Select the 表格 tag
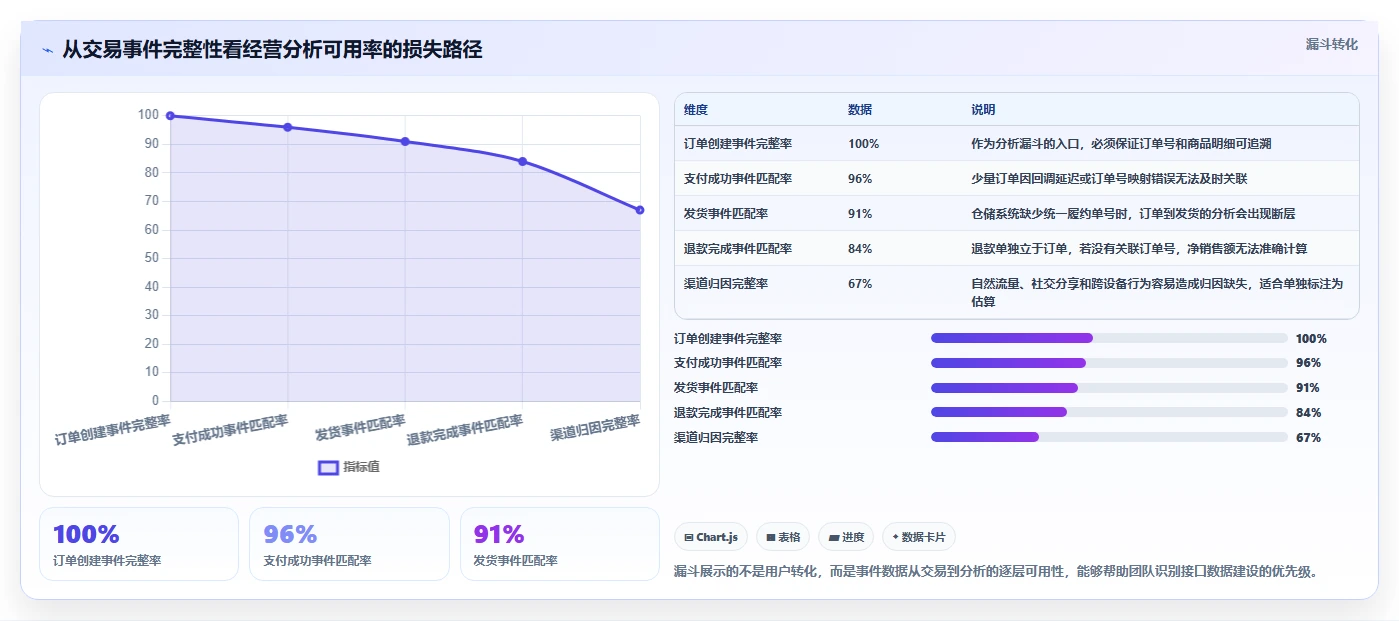 click(783, 537)
